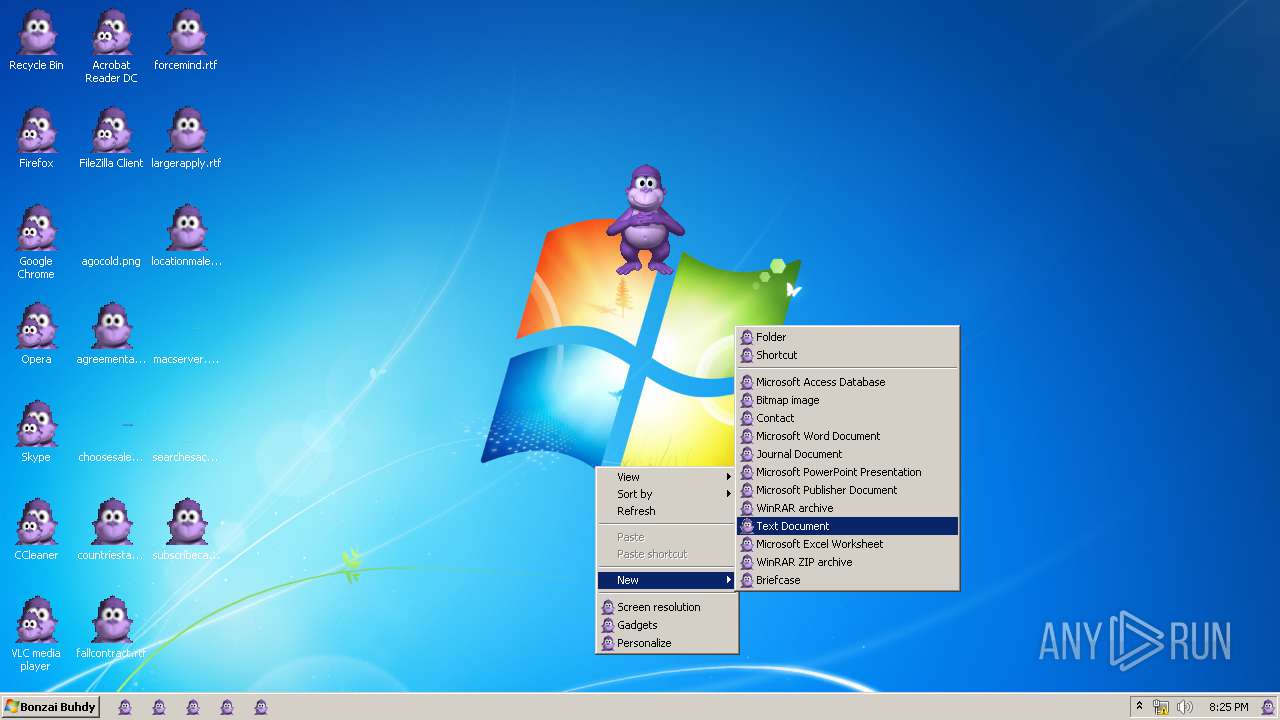Create new Microsoft Access Database
The height and width of the screenshot is (720, 1280).
pyautogui.click(x=847, y=382)
